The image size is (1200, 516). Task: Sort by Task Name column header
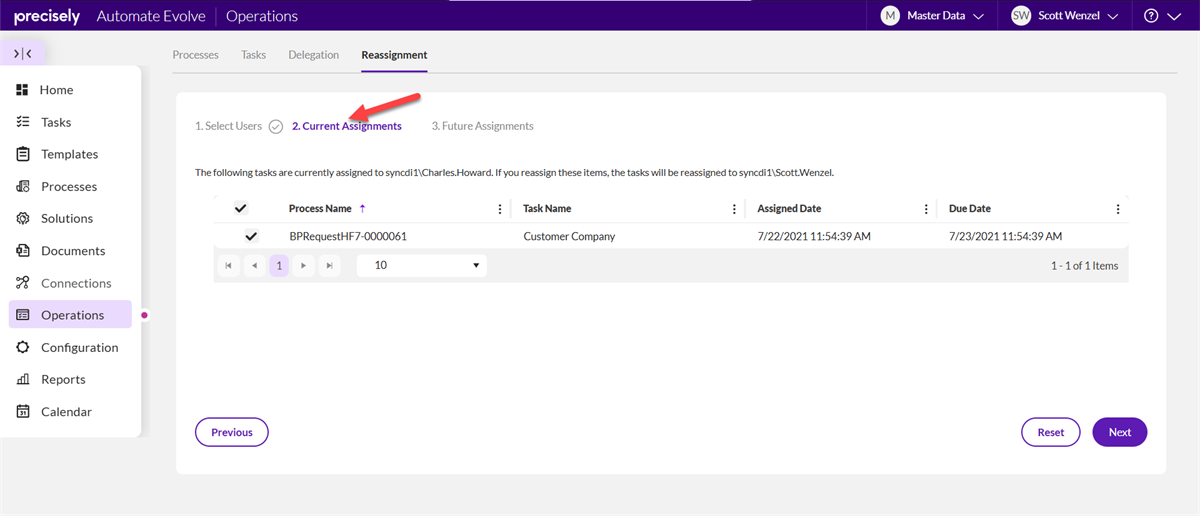pos(547,209)
